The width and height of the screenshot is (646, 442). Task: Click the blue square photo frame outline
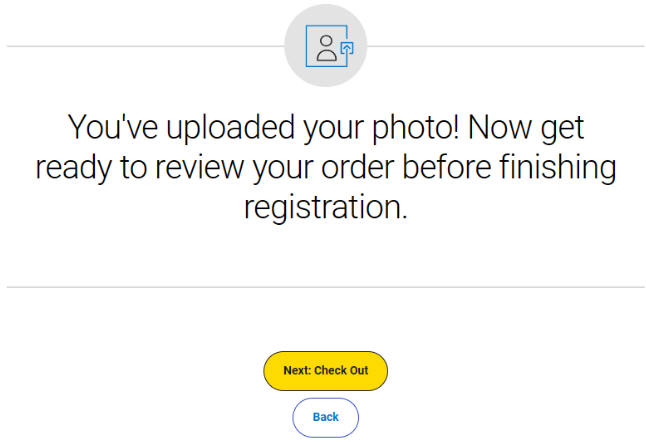pos(327,46)
